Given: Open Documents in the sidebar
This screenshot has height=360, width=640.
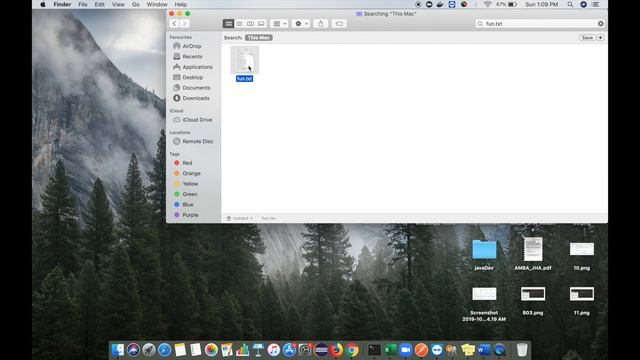Looking at the screenshot, I should tap(196, 88).
